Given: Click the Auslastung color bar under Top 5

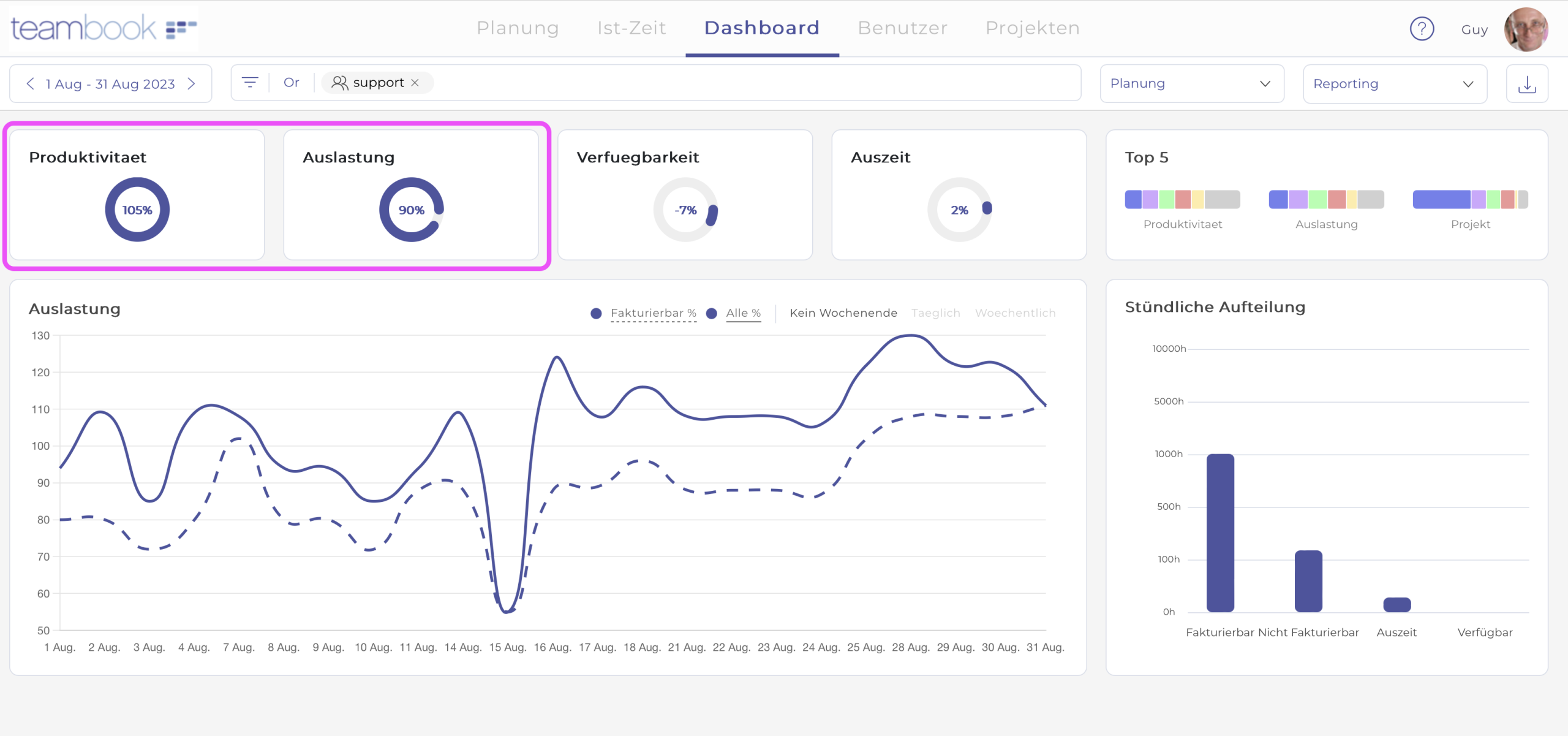Looking at the screenshot, I should (x=1326, y=199).
